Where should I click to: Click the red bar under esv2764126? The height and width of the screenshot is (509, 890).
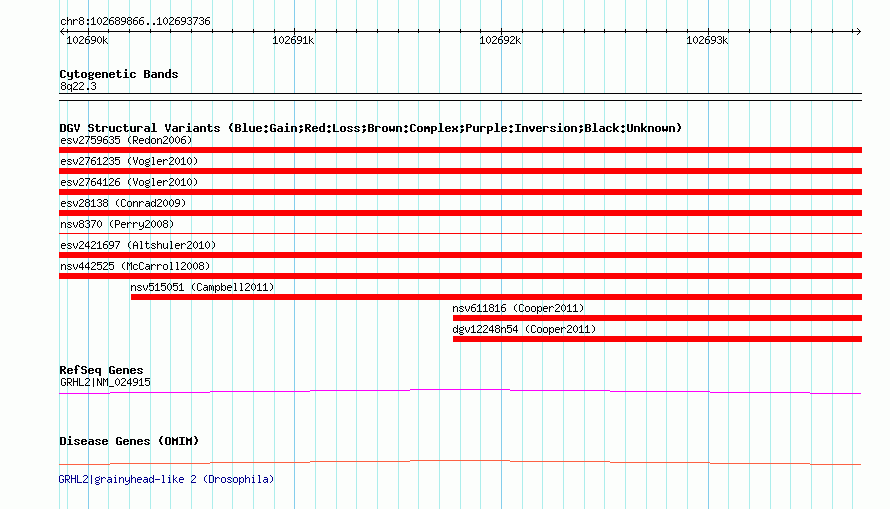460,192
